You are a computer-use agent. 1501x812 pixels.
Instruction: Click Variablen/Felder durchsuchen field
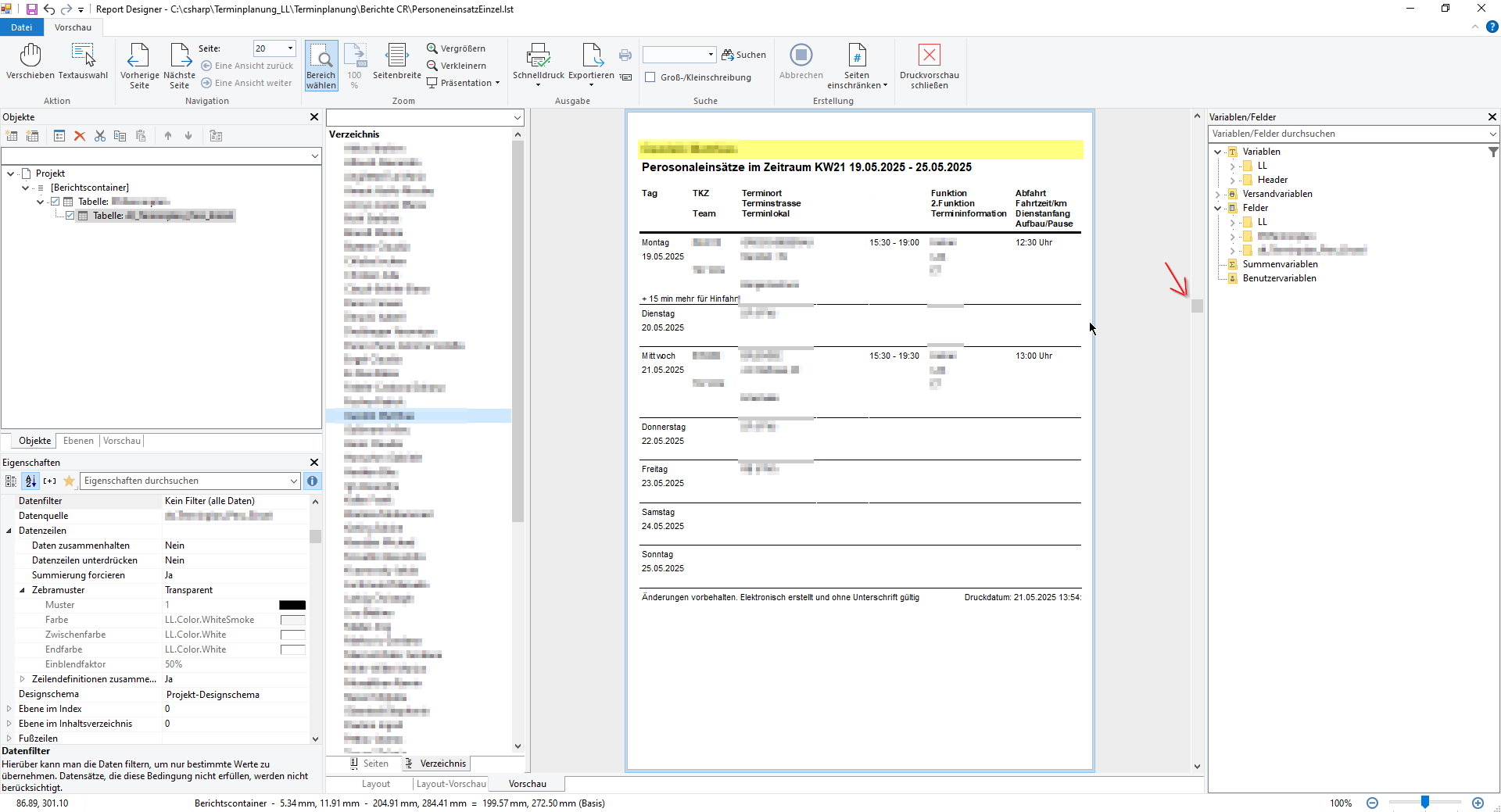[x=1352, y=134]
